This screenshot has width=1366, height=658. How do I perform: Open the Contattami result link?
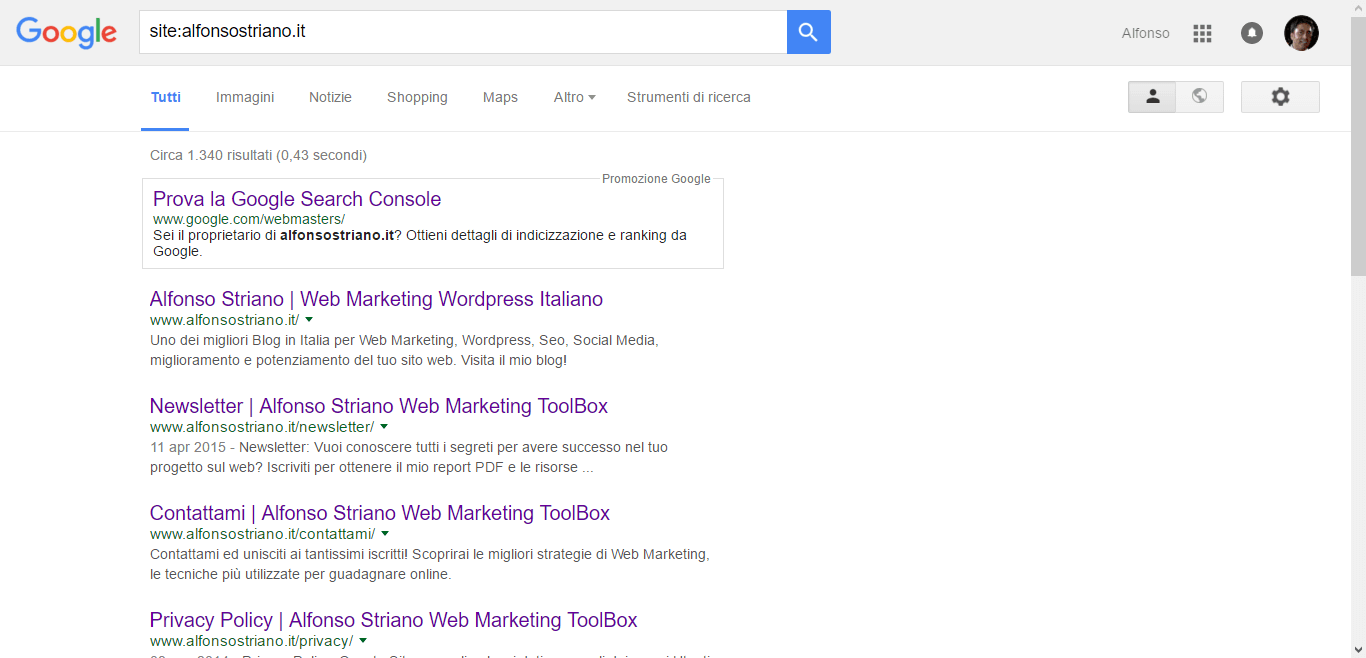[380, 513]
